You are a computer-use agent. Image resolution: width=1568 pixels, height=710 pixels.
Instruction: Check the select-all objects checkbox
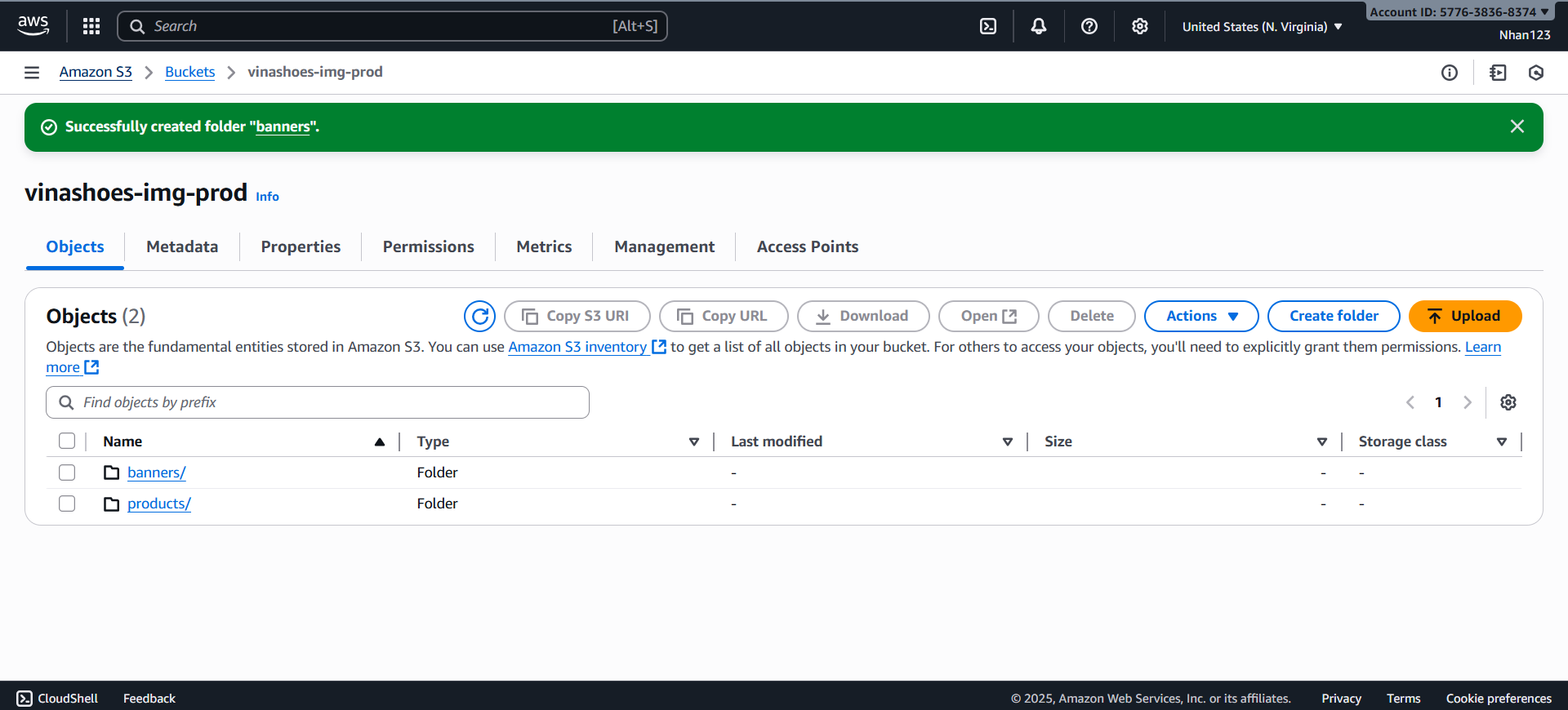(67, 442)
